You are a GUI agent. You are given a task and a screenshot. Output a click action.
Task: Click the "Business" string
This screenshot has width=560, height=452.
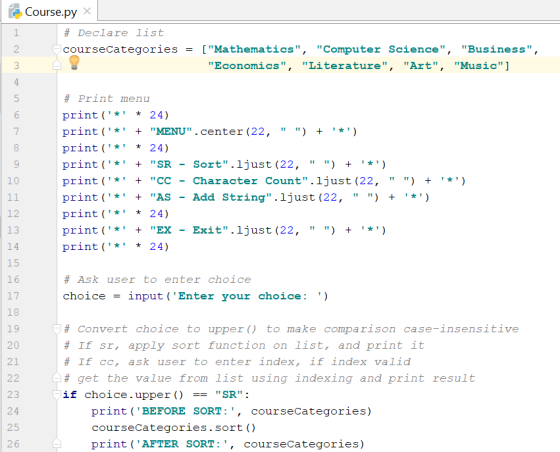497,49
